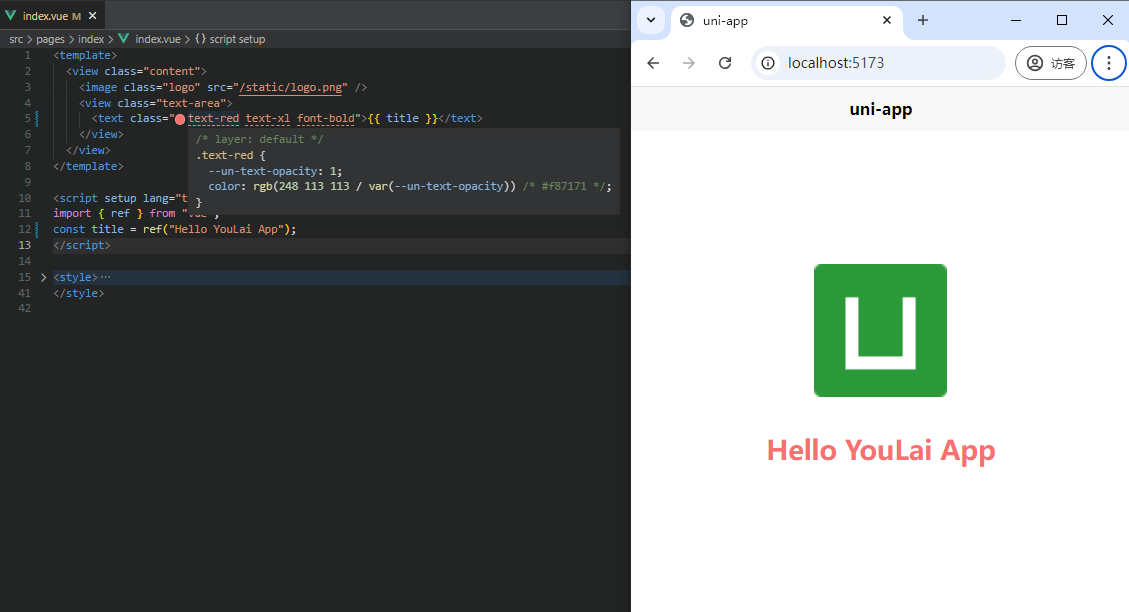1129x612 pixels.
Task: View site information icon in address bar
Action: pyautogui.click(x=768, y=63)
